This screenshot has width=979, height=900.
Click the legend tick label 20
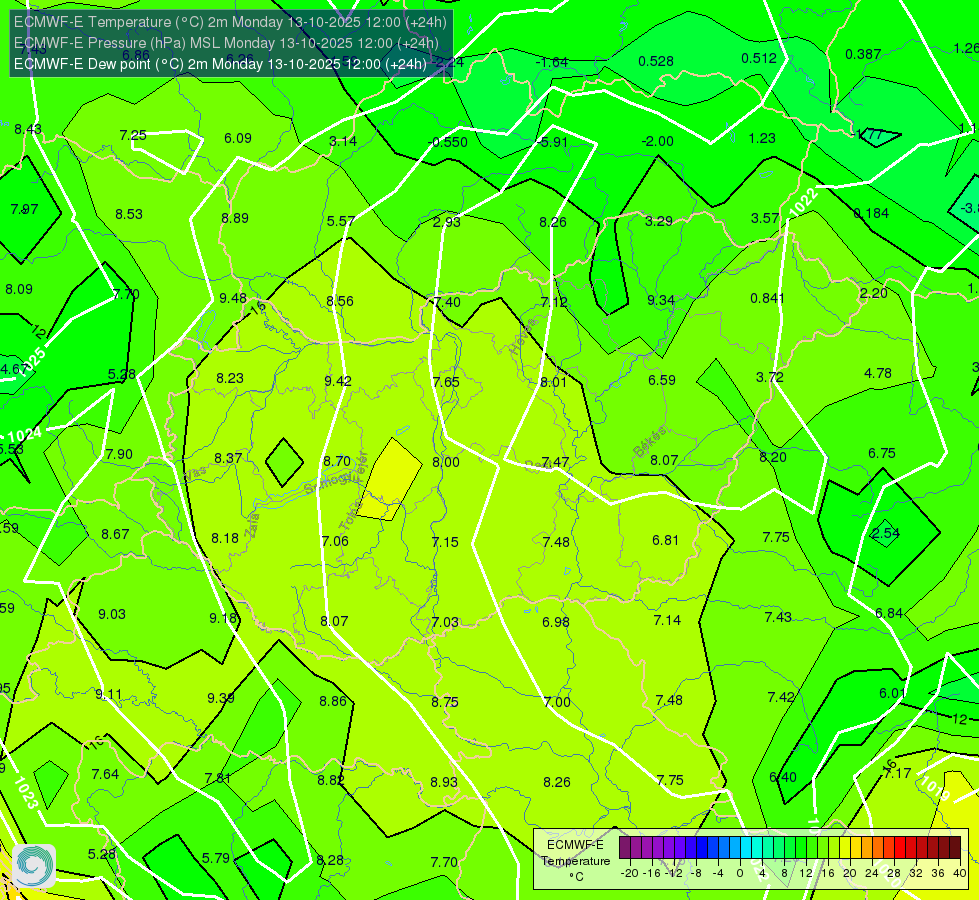pyautogui.click(x=850, y=873)
